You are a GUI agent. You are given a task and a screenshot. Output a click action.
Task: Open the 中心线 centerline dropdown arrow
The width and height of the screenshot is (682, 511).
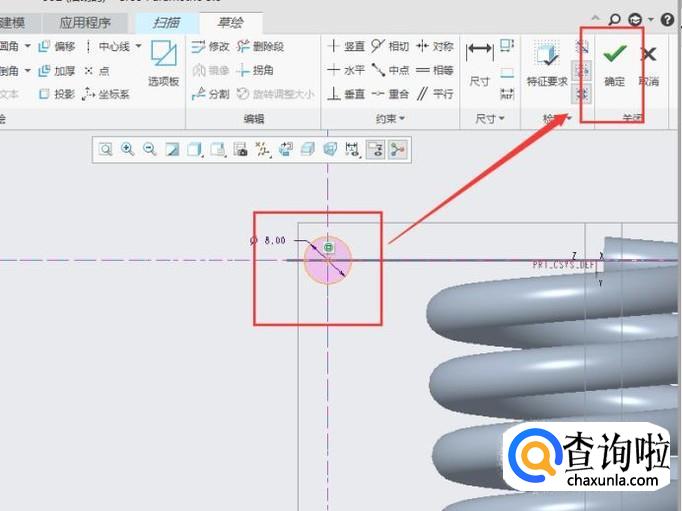coord(138,46)
